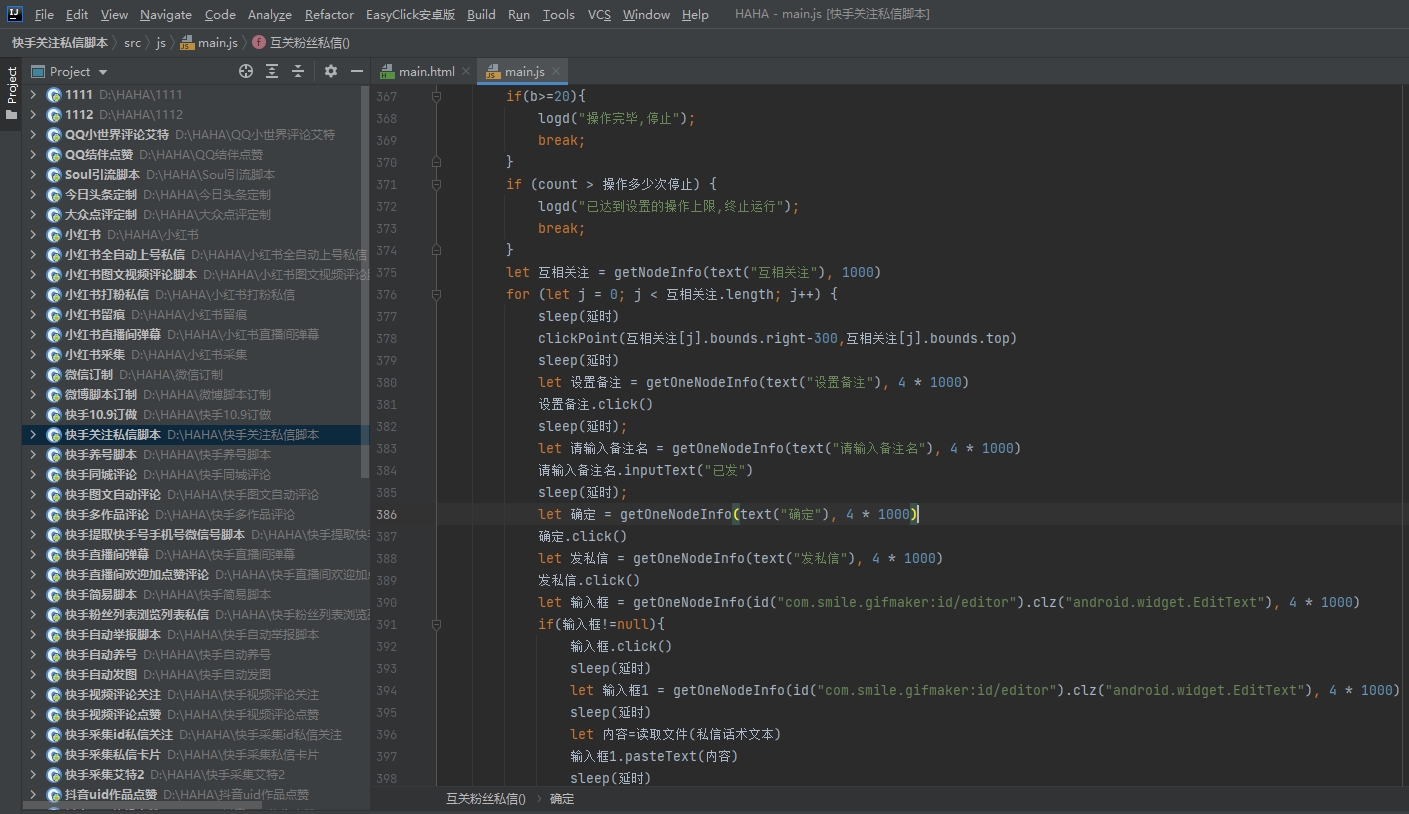The width and height of the screenshot is (1409, 814).
Task: Click 确定 in bottom breadcrumb
Action: [x=562, y=799]
